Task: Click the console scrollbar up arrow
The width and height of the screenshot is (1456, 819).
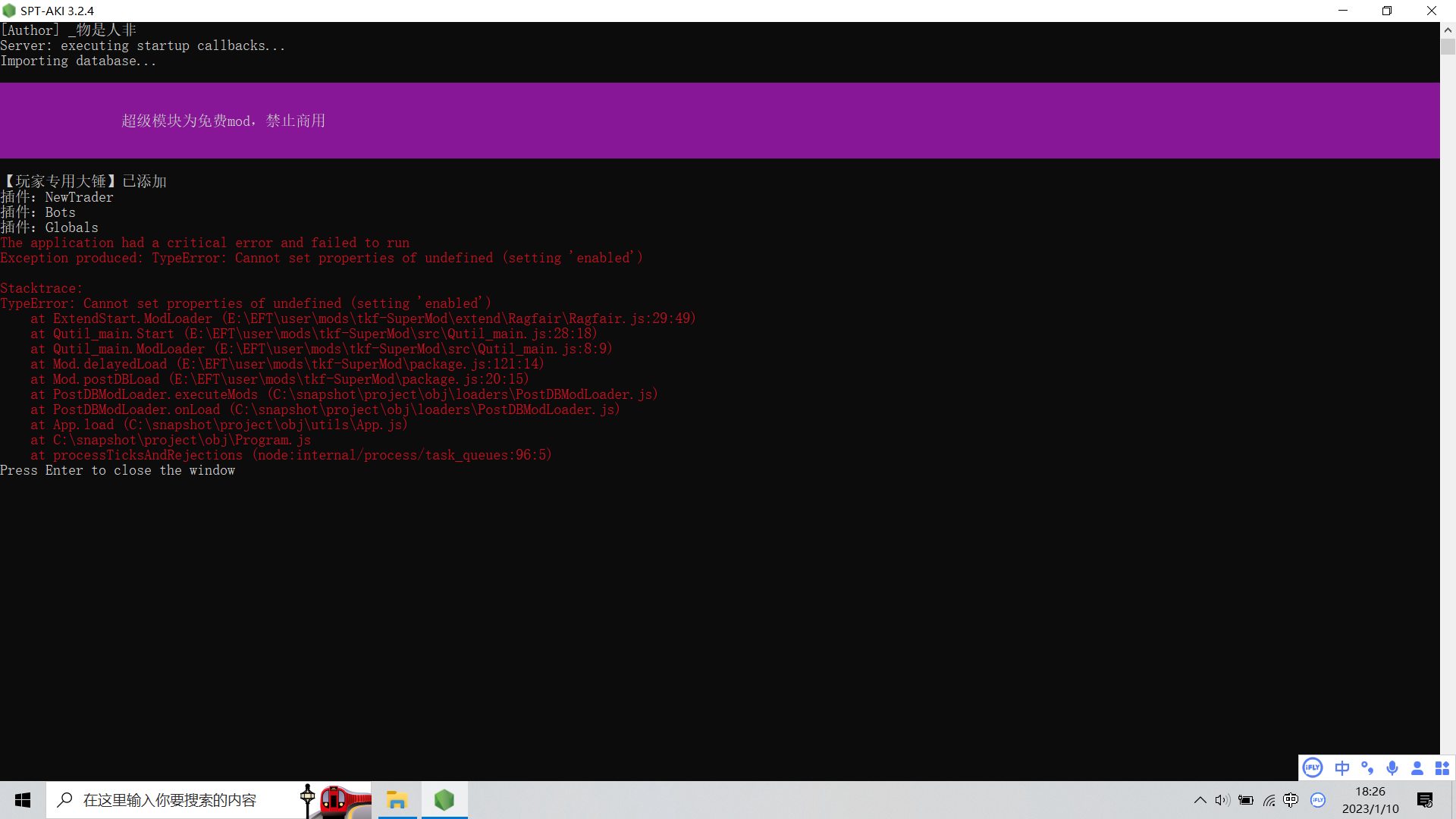Action: pos(1448,30)
